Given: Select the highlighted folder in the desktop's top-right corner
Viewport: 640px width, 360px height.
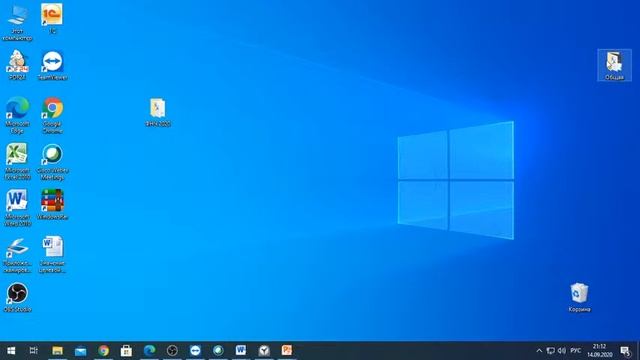Looking at the screenshot, I should point(614,65).
